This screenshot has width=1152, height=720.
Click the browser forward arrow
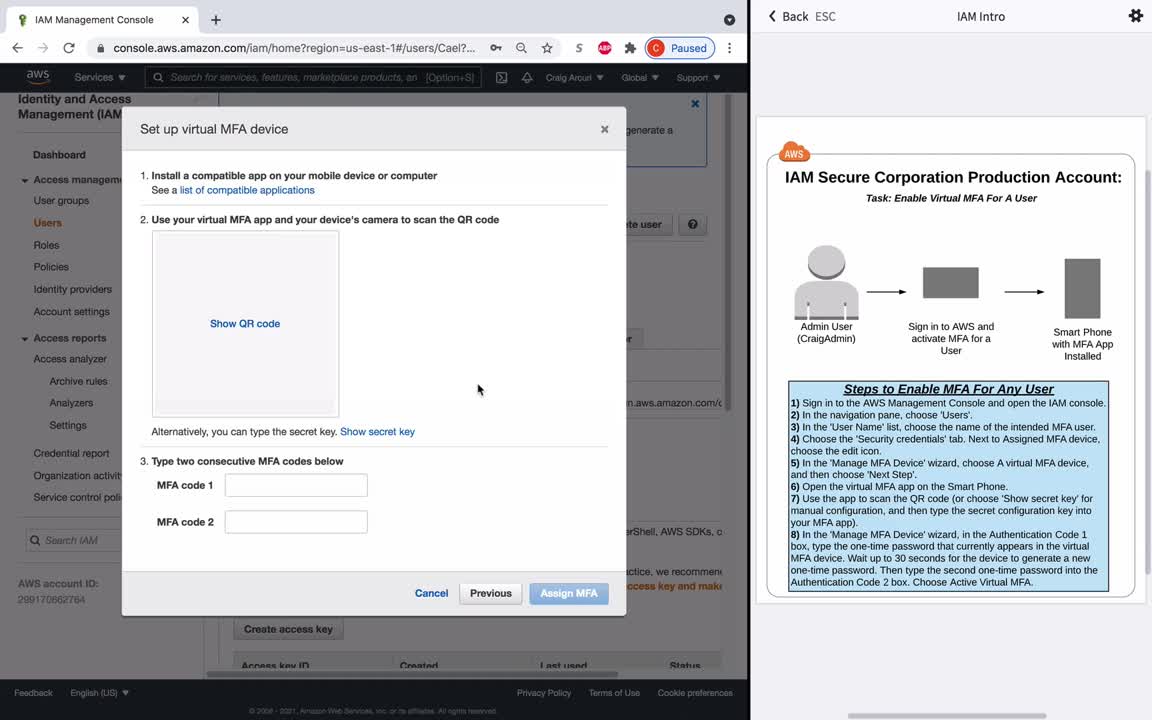coord(43,48)
